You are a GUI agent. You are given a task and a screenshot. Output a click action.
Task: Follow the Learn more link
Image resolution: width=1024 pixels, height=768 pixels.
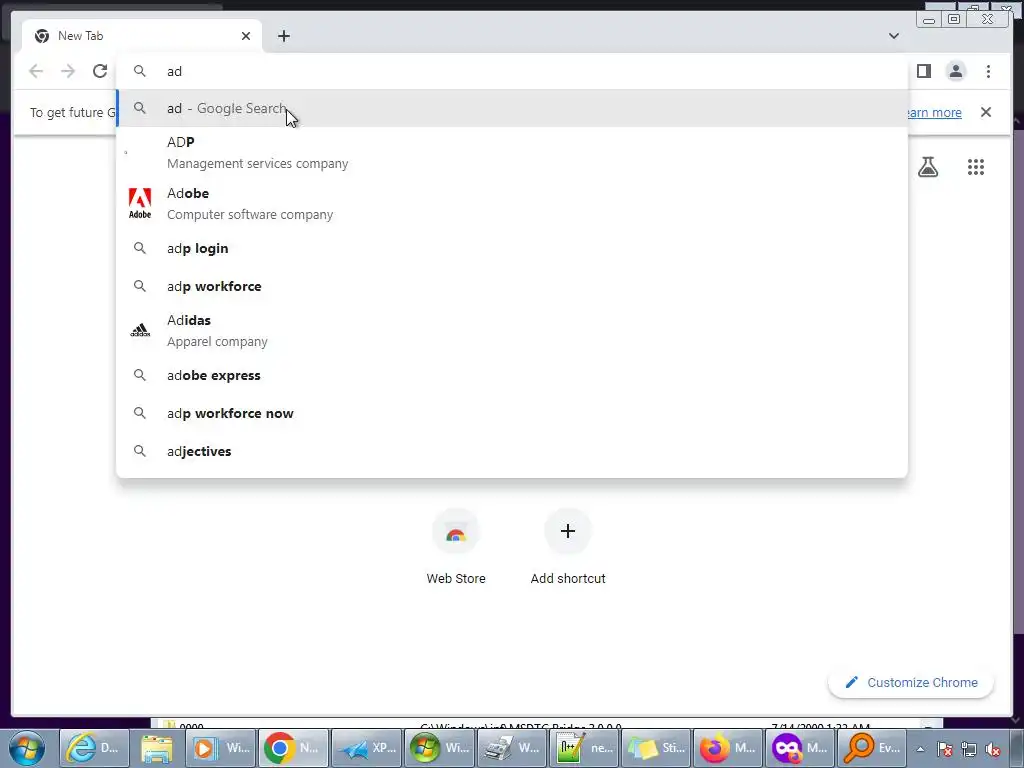pyautogui.click(x=935, y=112)
